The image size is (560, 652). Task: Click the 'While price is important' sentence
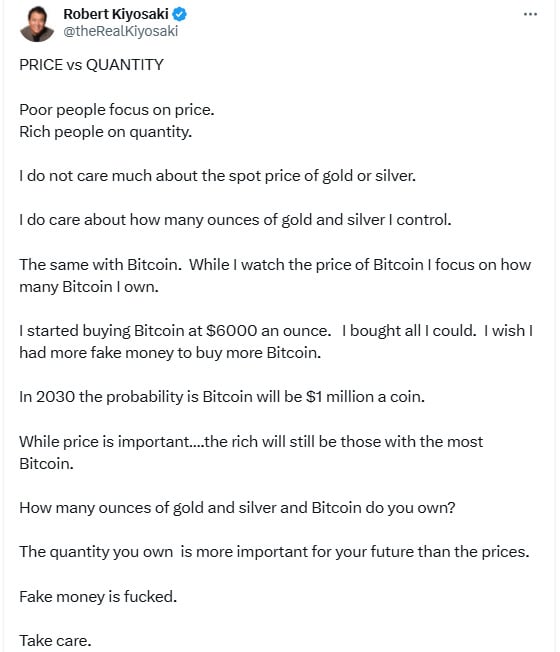point(251,452)
